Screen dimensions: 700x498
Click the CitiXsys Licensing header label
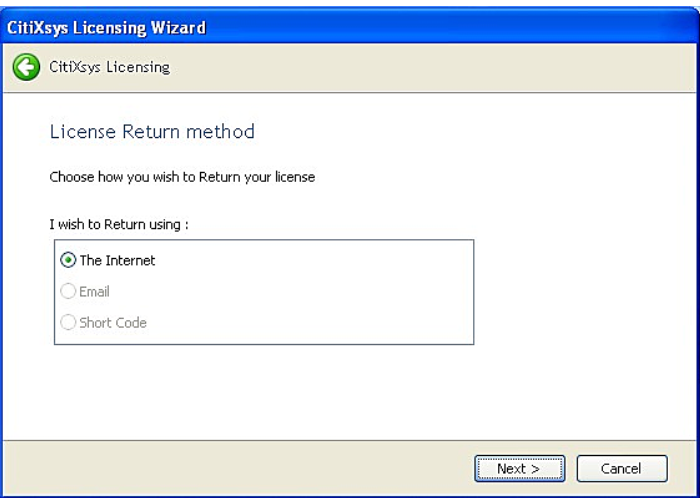tap(109, 67)
